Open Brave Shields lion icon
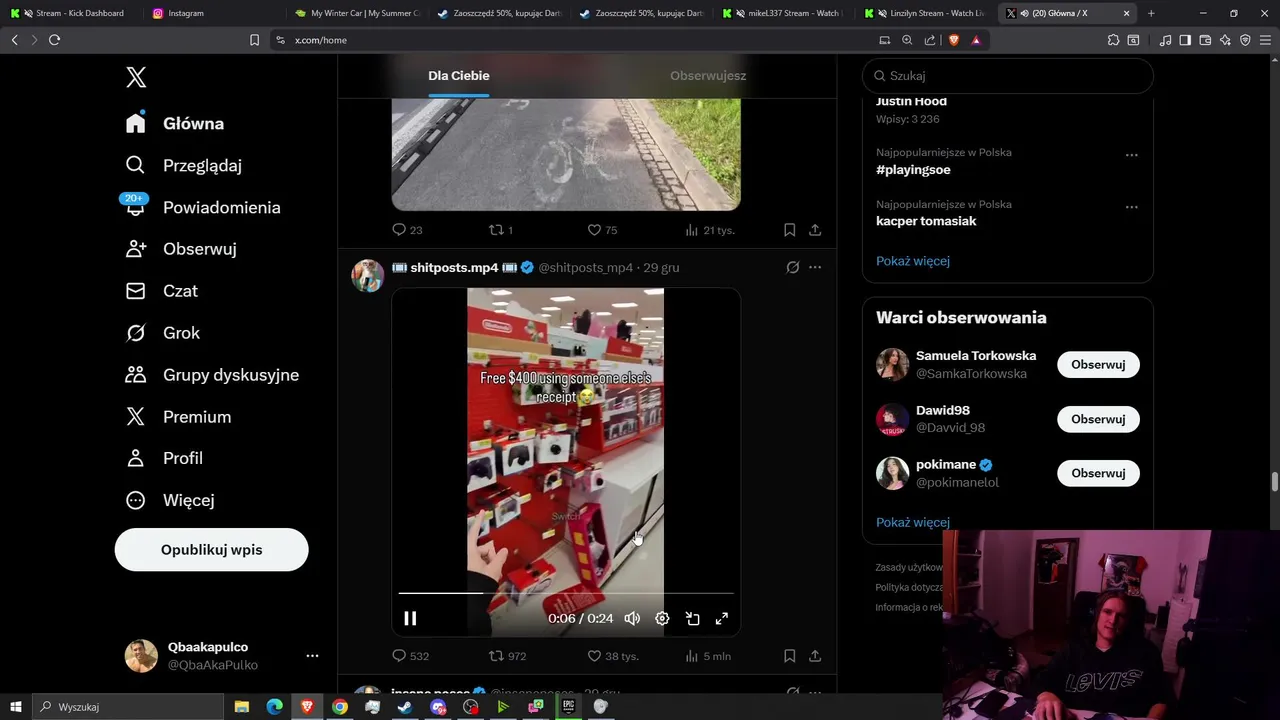Screen dimensions: 1280x720 point(953,40)
